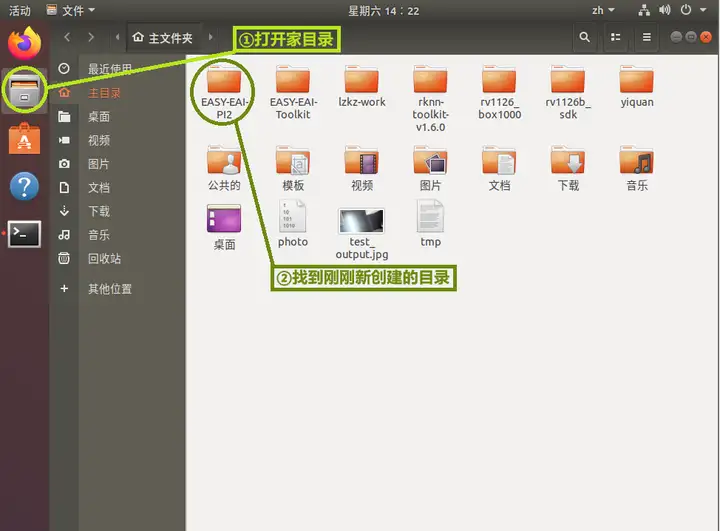This screenshot has height=531, width=720.
Task: Minimize the Files window
Action: coord(676,37)
